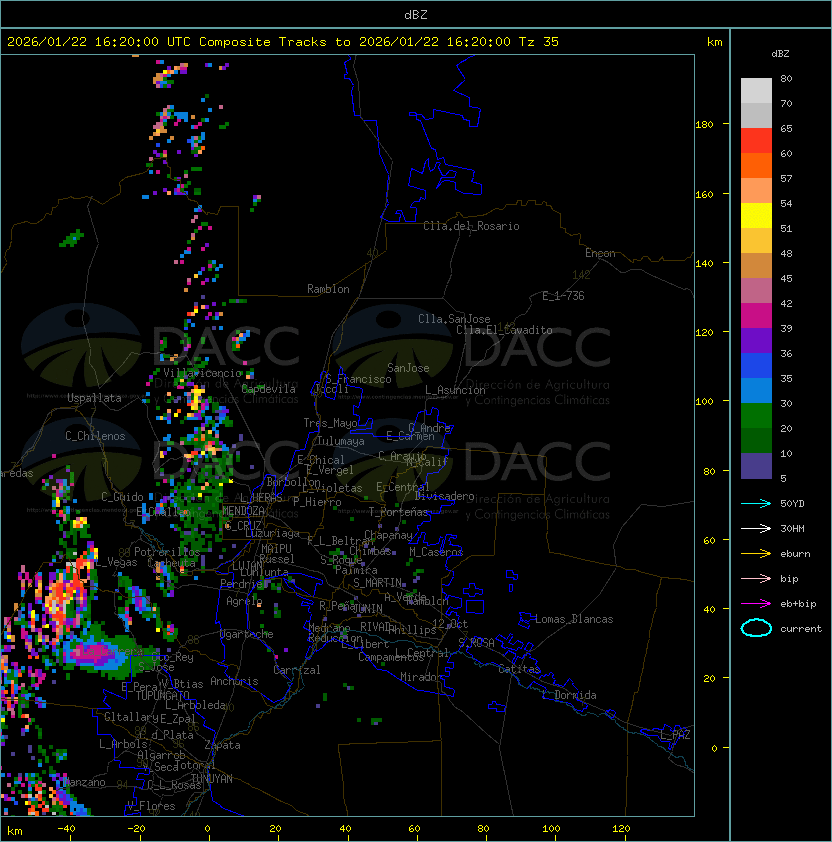
Task: Click the 'MENDOZA' city label
Action: (x=243, y=511)
